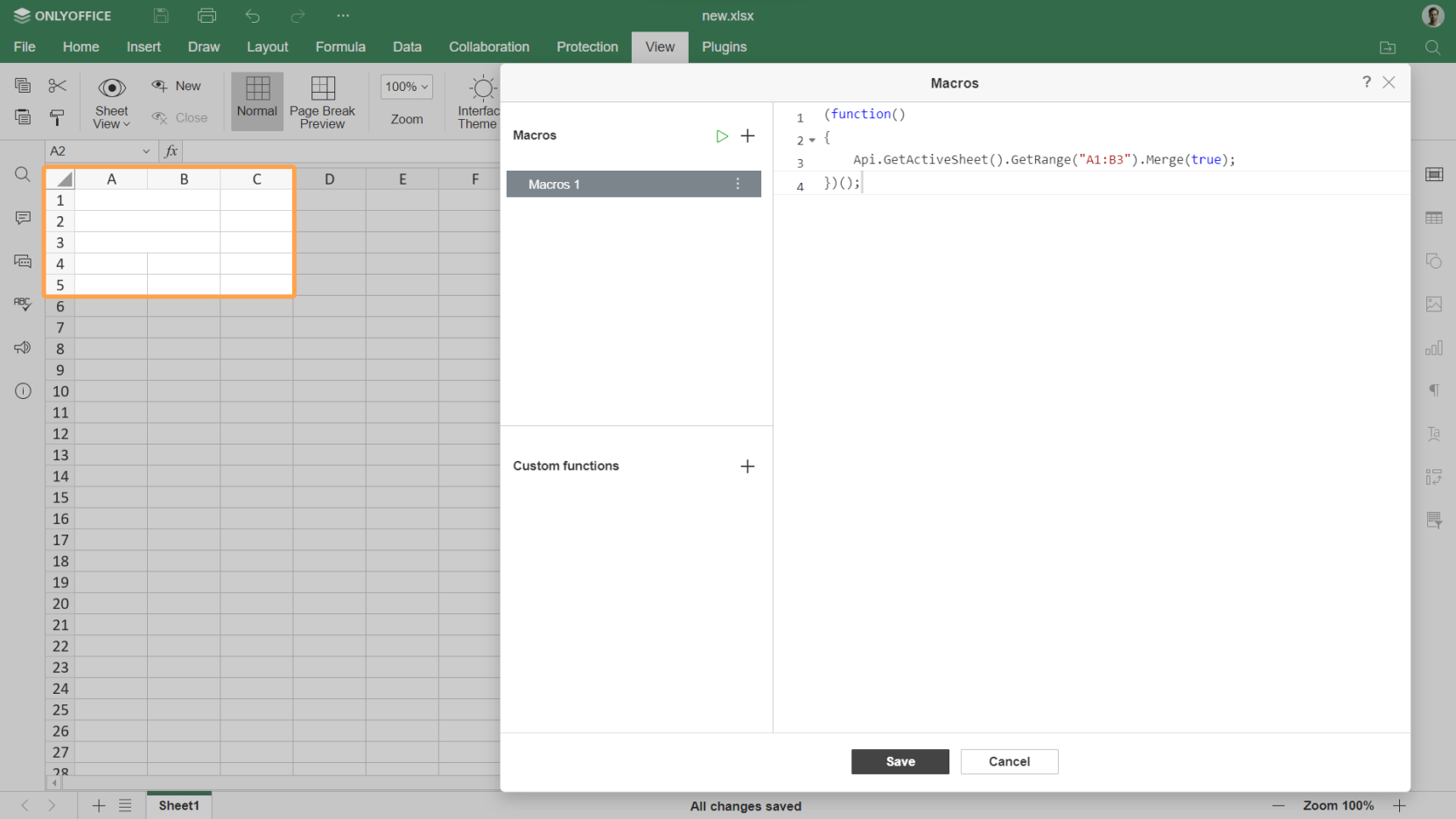Open feedback and support megaphone icon

point(23,347)
